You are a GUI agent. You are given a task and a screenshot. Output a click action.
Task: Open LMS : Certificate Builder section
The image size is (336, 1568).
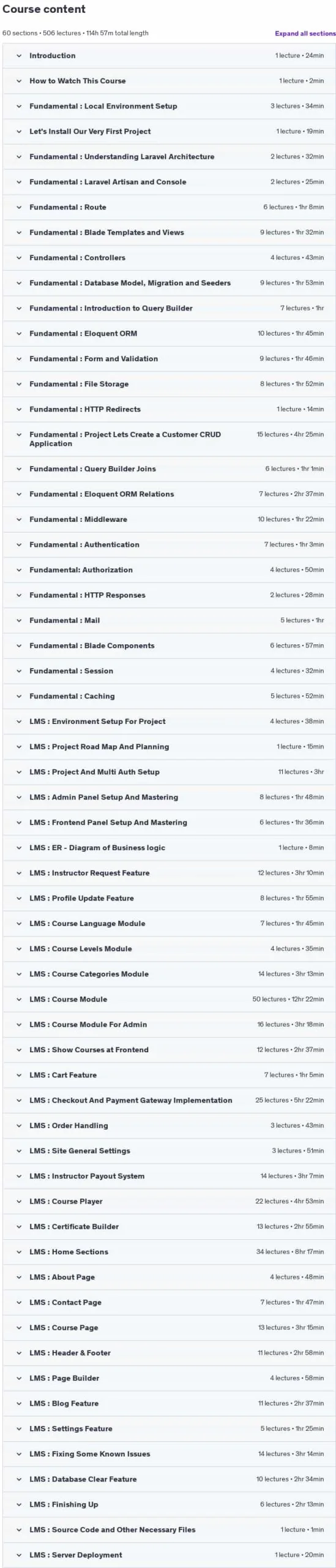click(x=169, y=1226)
